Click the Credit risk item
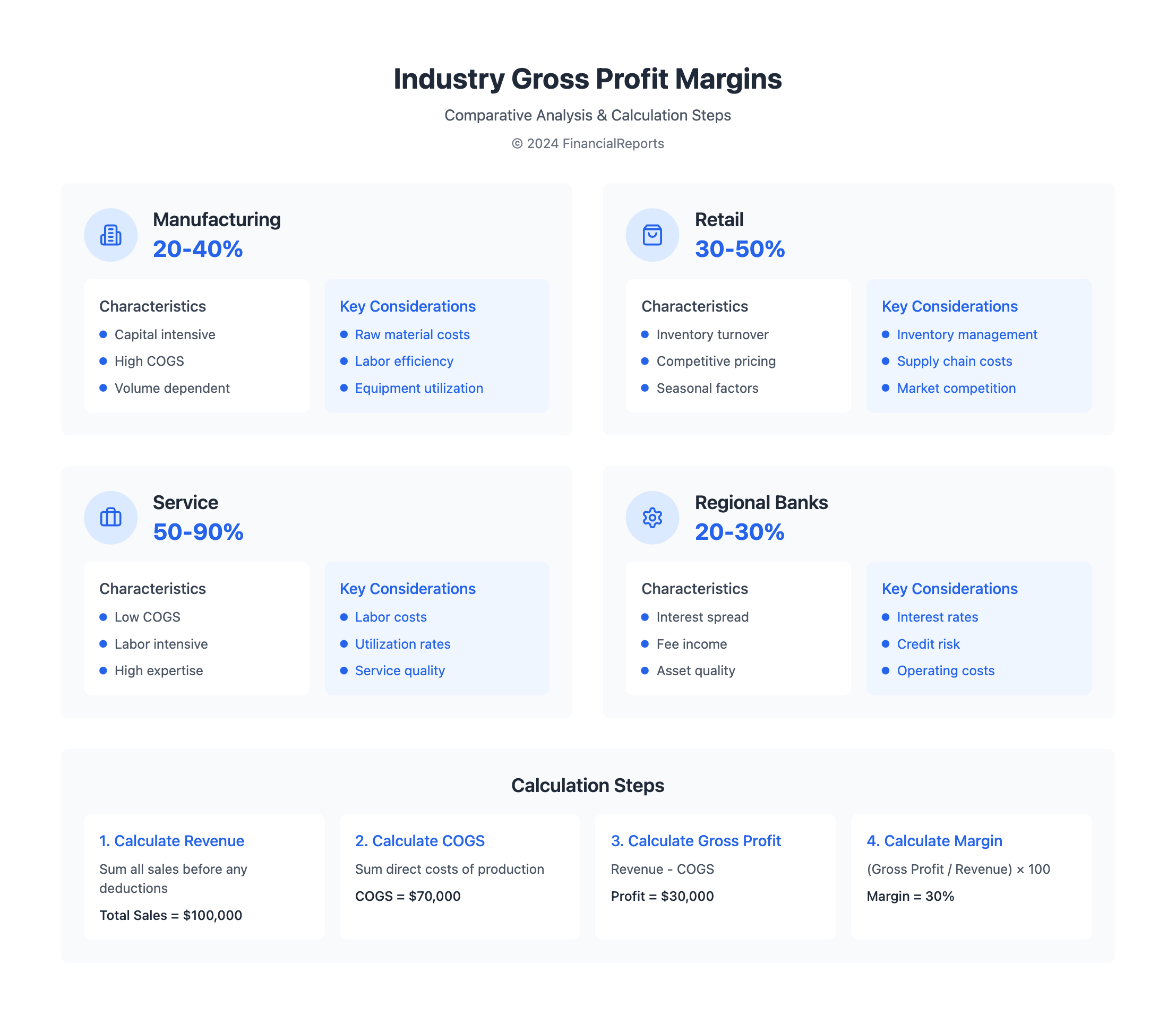Image resolution: width=1176 pixels, height=1024 pixels. tap(928, 644)
